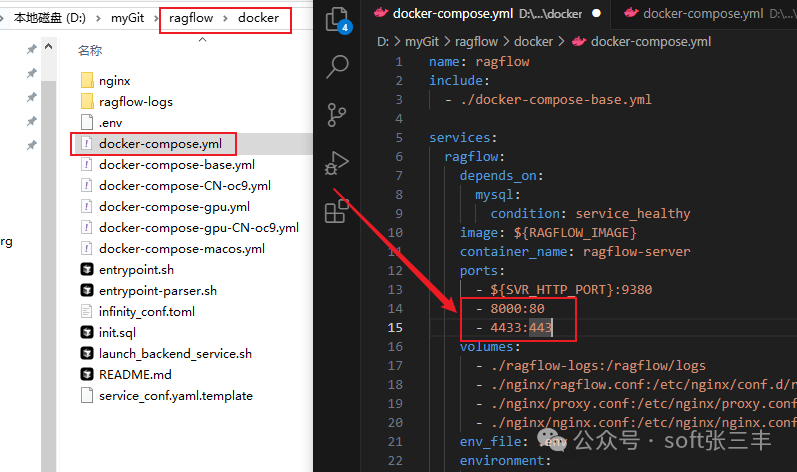Viewport: 797px width, 472px height.
Task: Click the docker-compose-gpu-CN-oc9.yml file icon
Action: point(87,228)
